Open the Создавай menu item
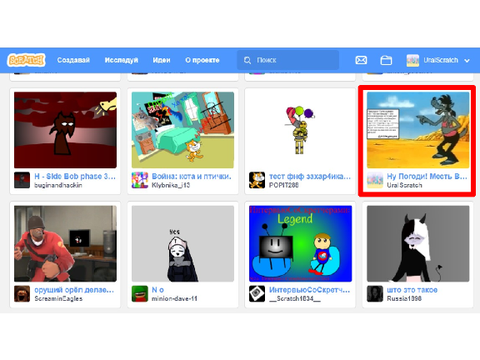The width and height of the screenshot is (480, 360). [x=73, y=60]
